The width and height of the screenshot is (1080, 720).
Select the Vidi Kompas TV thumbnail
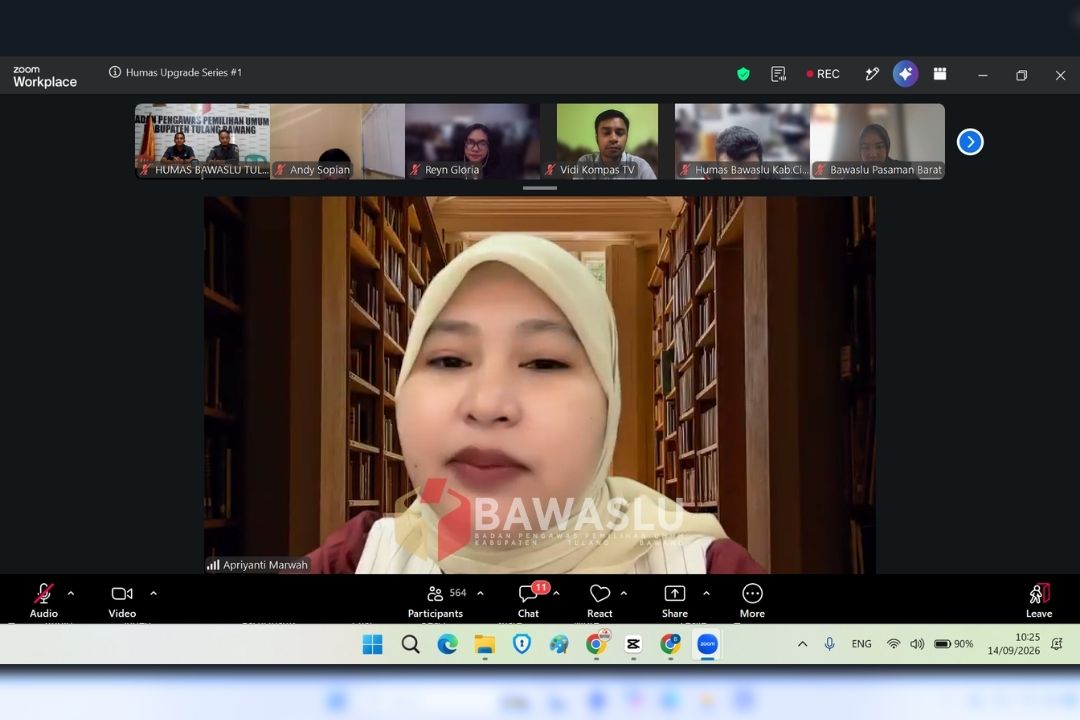[608, 141]
